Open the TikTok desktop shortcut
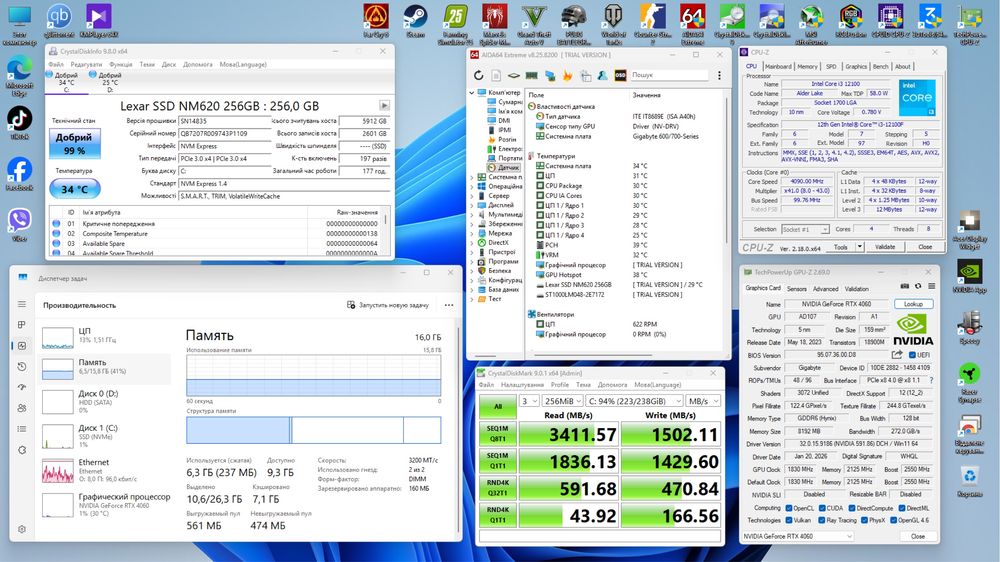This screenshot has height=562, width=1000. (x=20, y=122)
